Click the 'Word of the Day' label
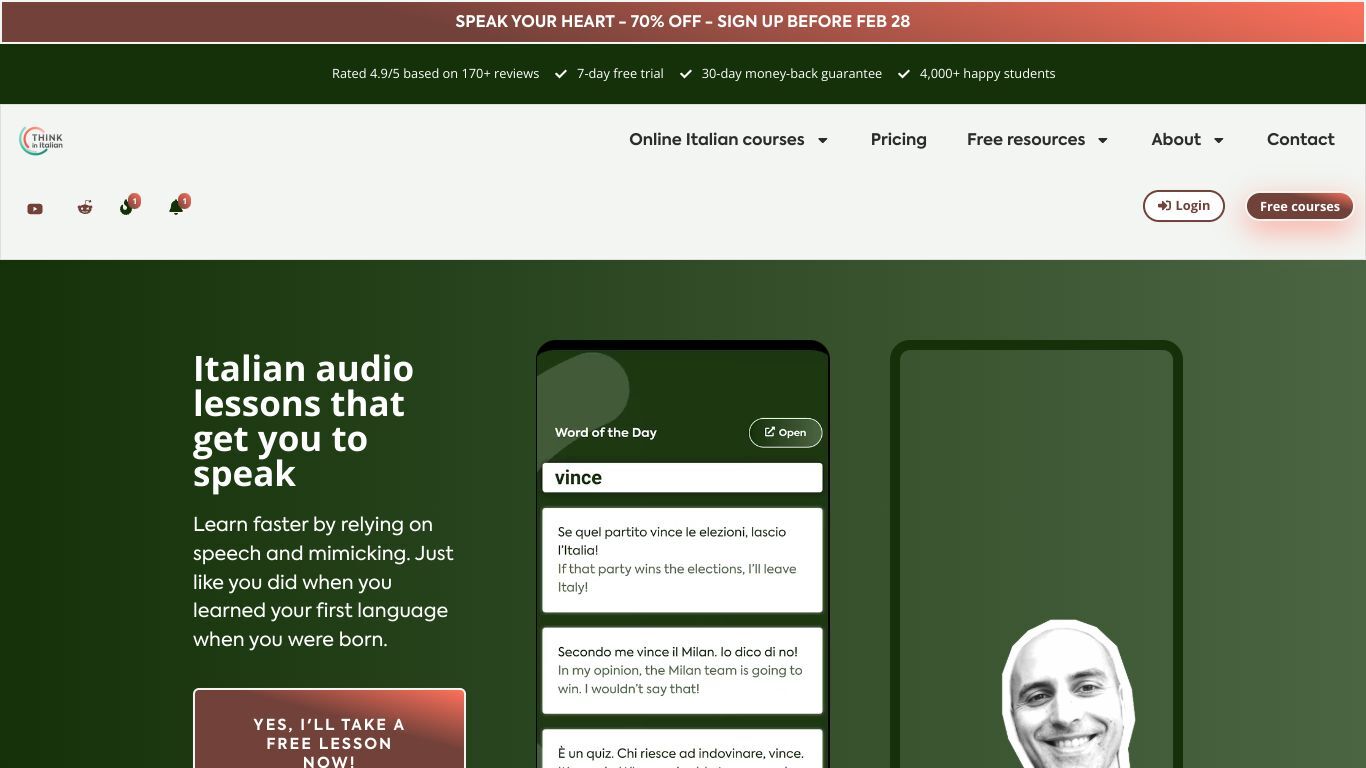This screenshot has width=1366, height=768. click(606, 433)
